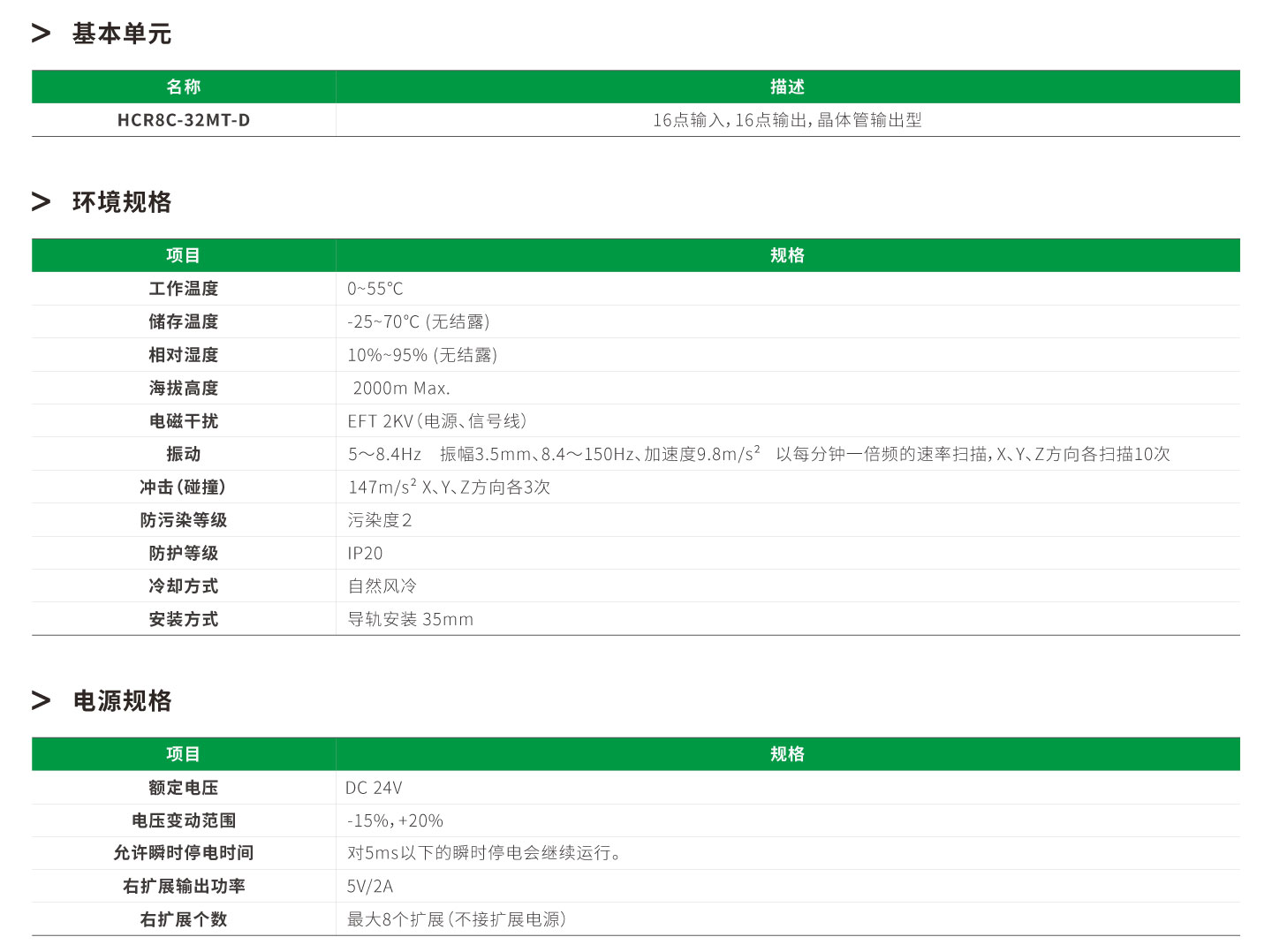Select the green 名称 header cell
The width and height of the screenshot is (1272, 952).
(182, 86)
